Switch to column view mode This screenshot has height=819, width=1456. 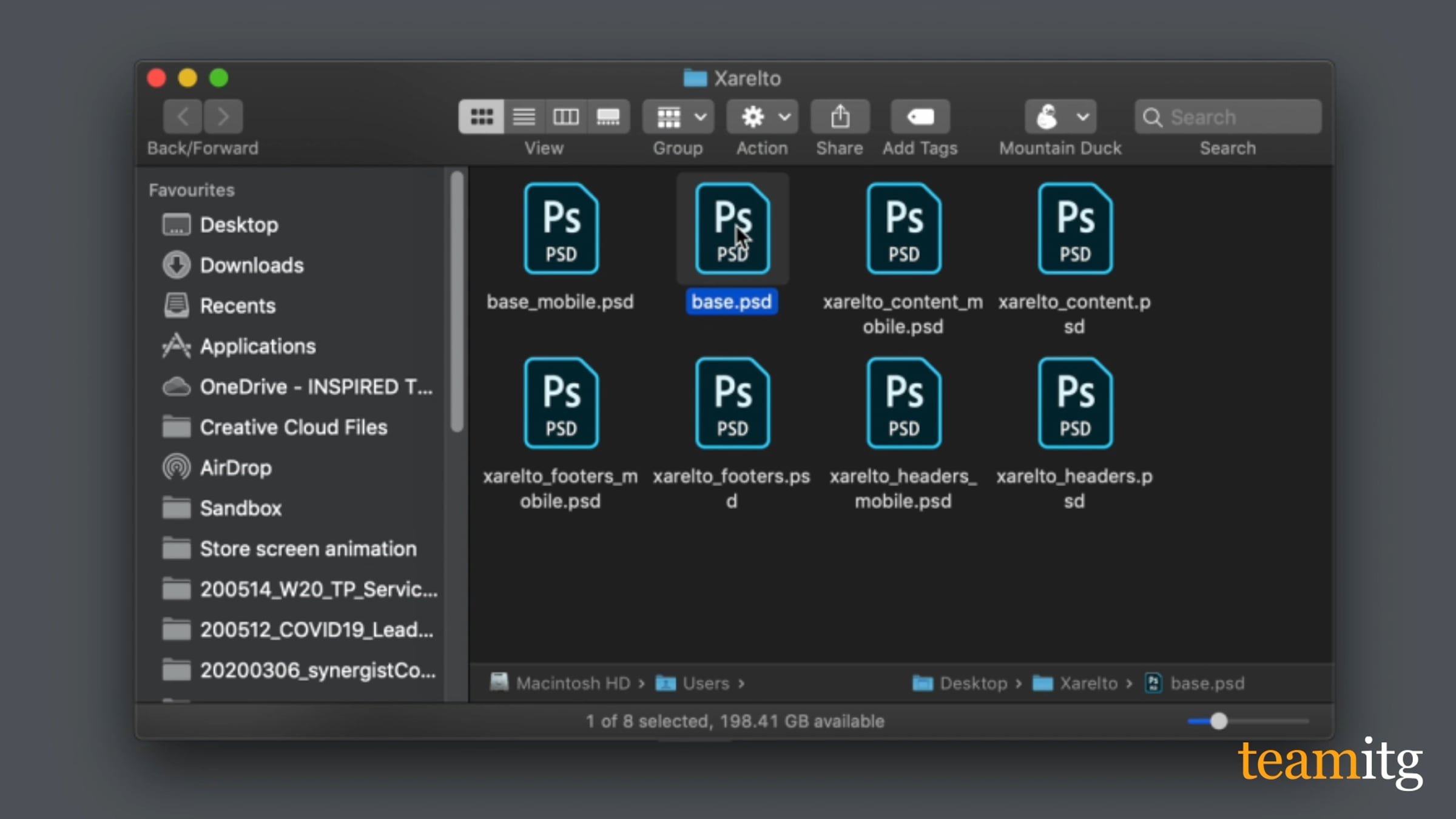(565, 116)
